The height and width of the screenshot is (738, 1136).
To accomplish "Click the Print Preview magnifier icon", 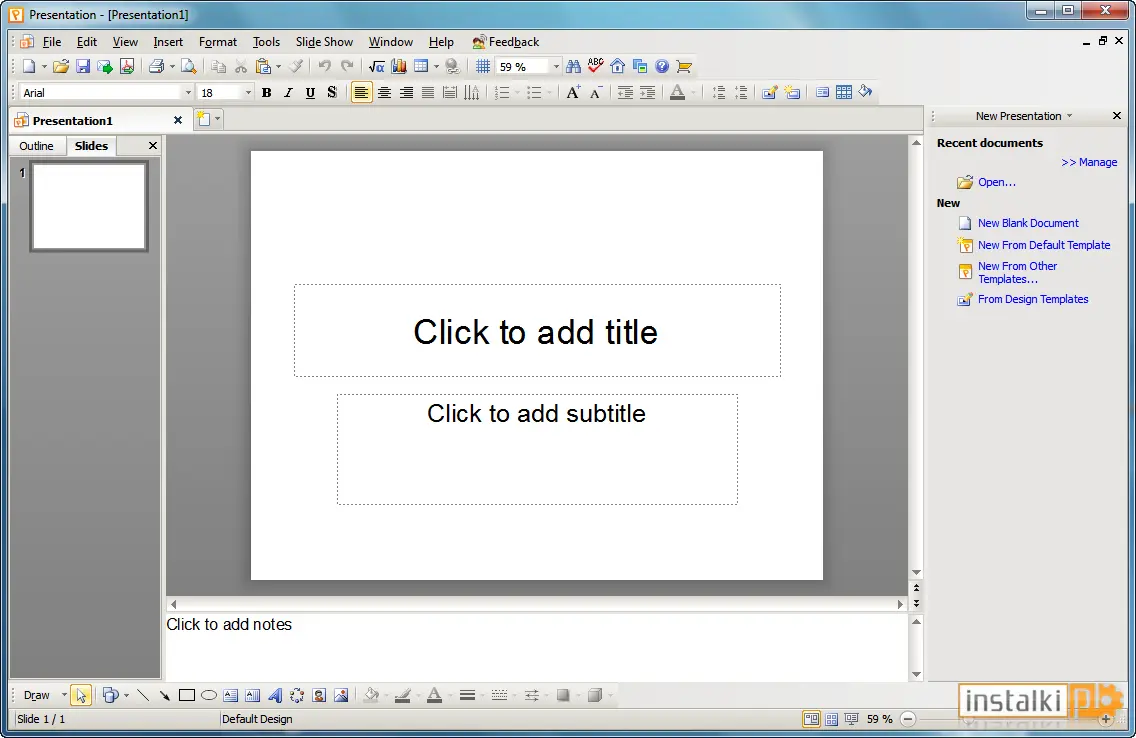I will (x=188, y=67).
